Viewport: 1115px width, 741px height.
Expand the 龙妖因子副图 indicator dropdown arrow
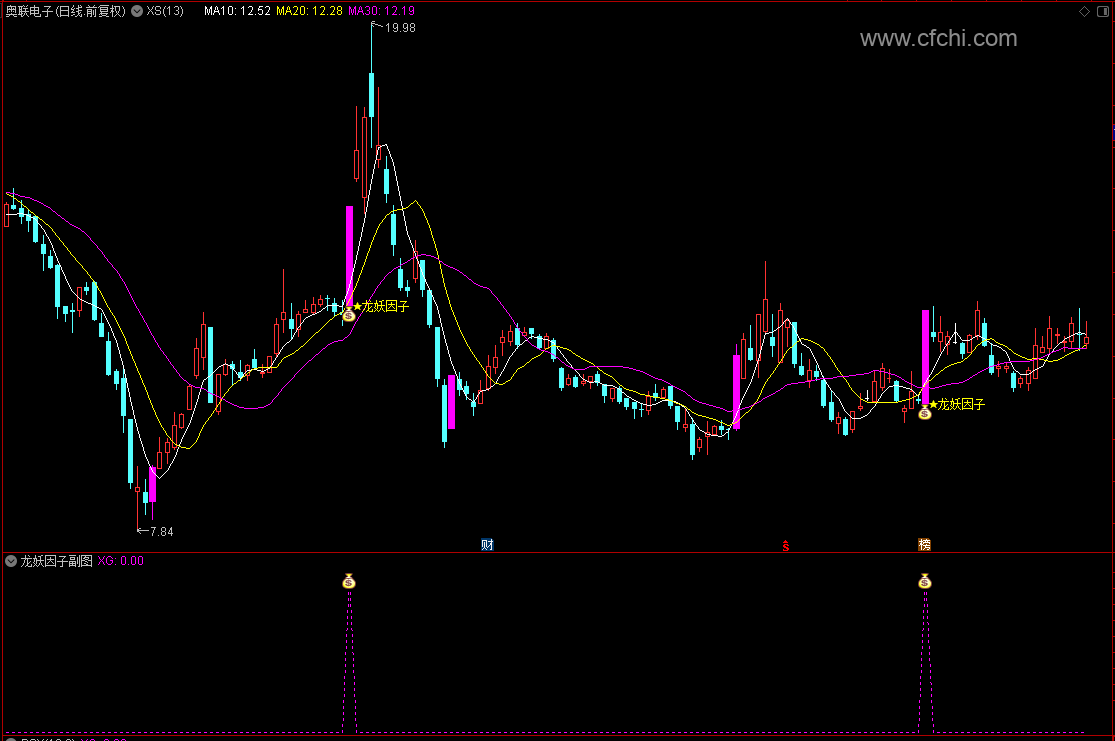11,561
